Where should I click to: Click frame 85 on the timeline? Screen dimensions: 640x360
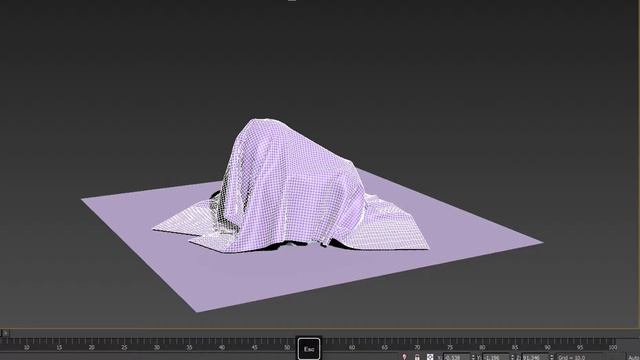tap(515, 347)
